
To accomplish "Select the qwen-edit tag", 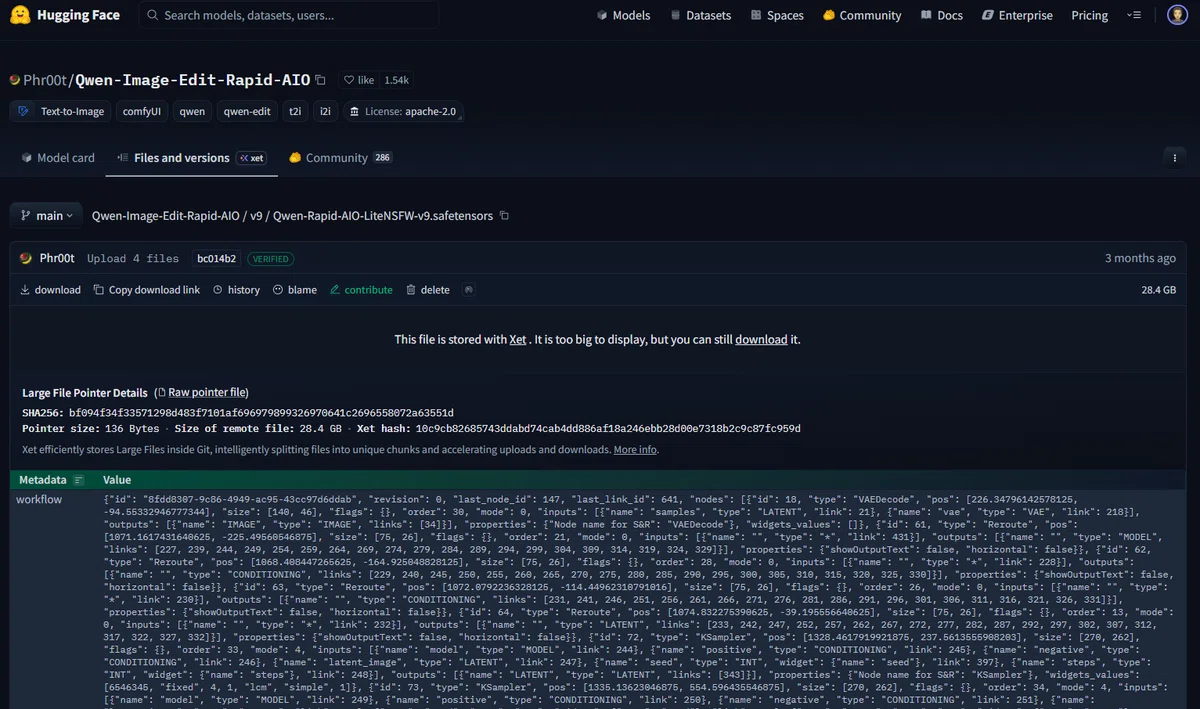I will click(247, 111).
